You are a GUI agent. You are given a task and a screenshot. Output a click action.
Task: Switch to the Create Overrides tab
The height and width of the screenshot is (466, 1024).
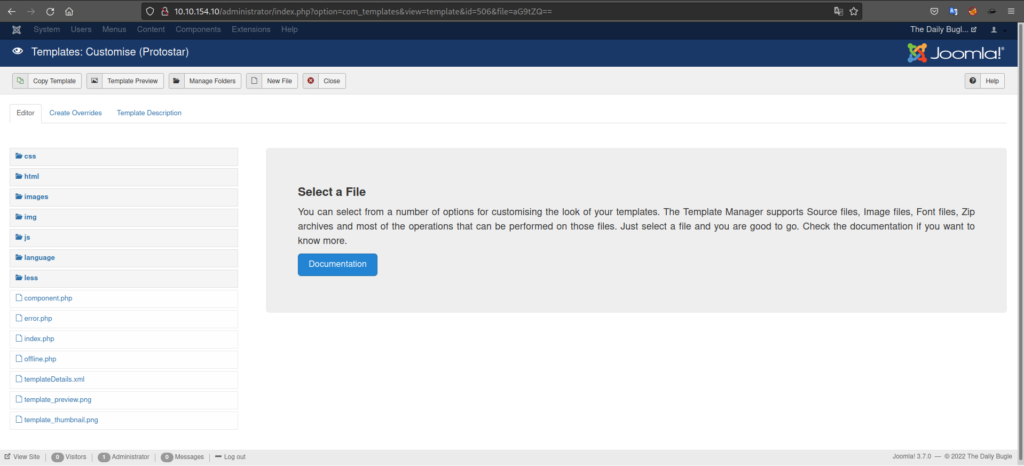75,113
